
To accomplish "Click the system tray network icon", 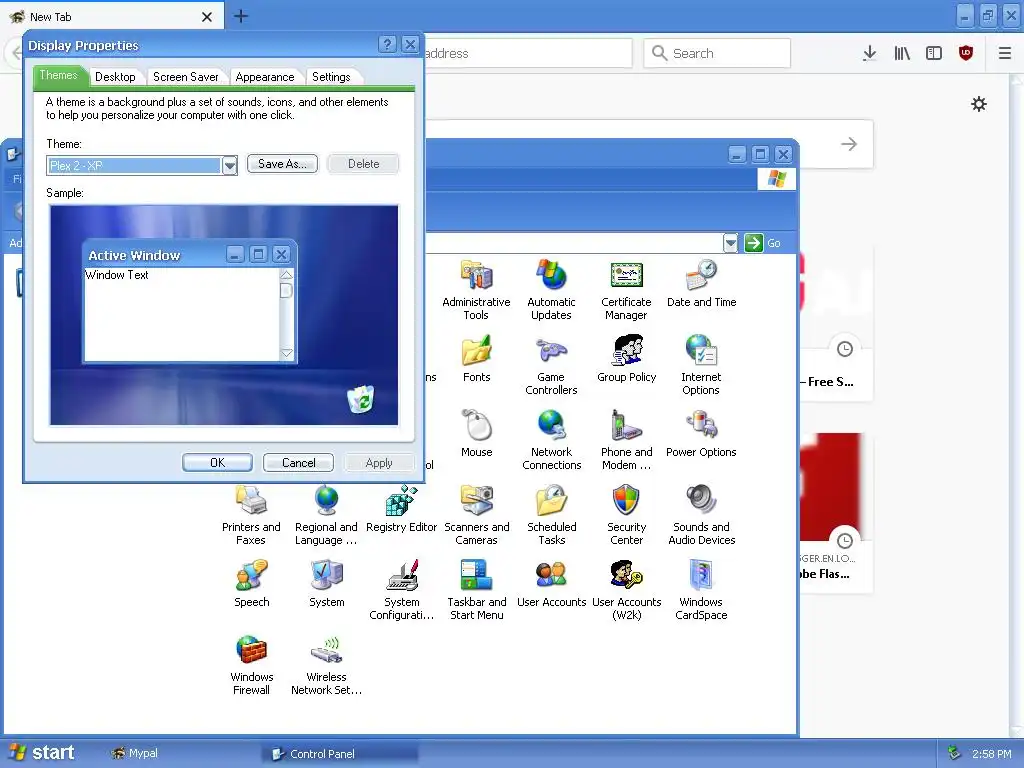I will click(x=953, y=753).
